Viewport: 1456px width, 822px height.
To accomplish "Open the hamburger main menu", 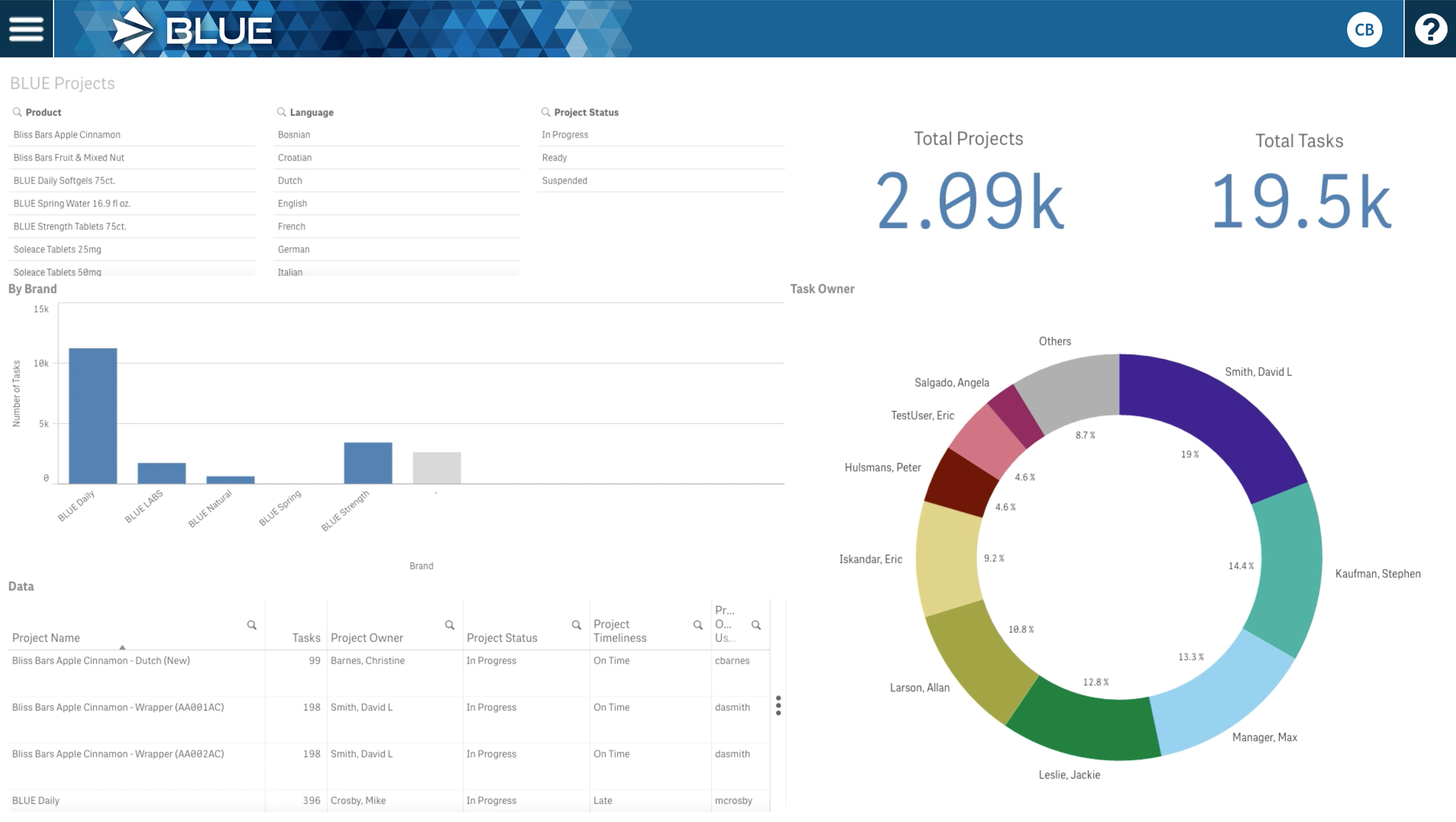I will (26, 29).
